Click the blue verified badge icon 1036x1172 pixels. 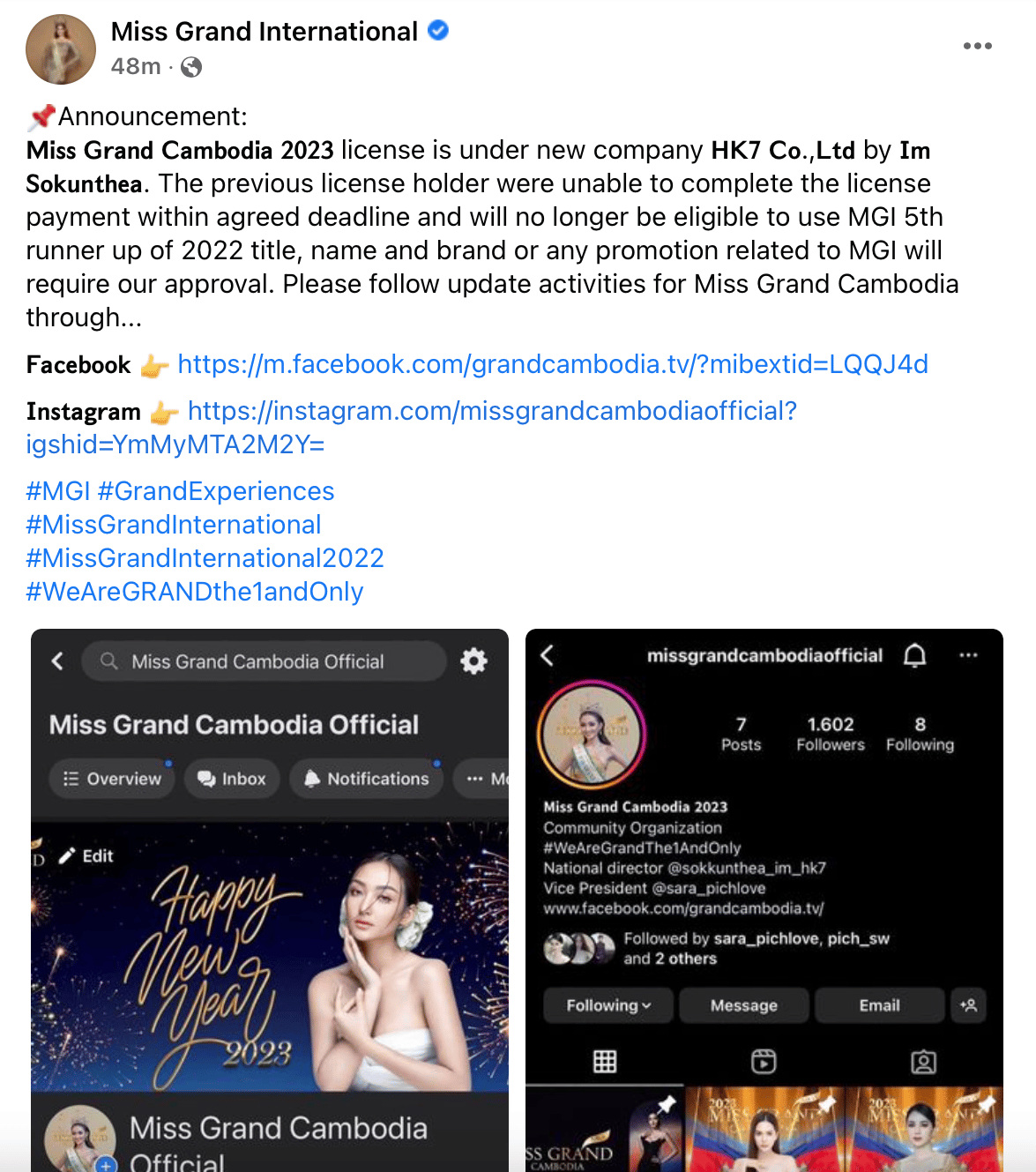[x=438, y=31]
